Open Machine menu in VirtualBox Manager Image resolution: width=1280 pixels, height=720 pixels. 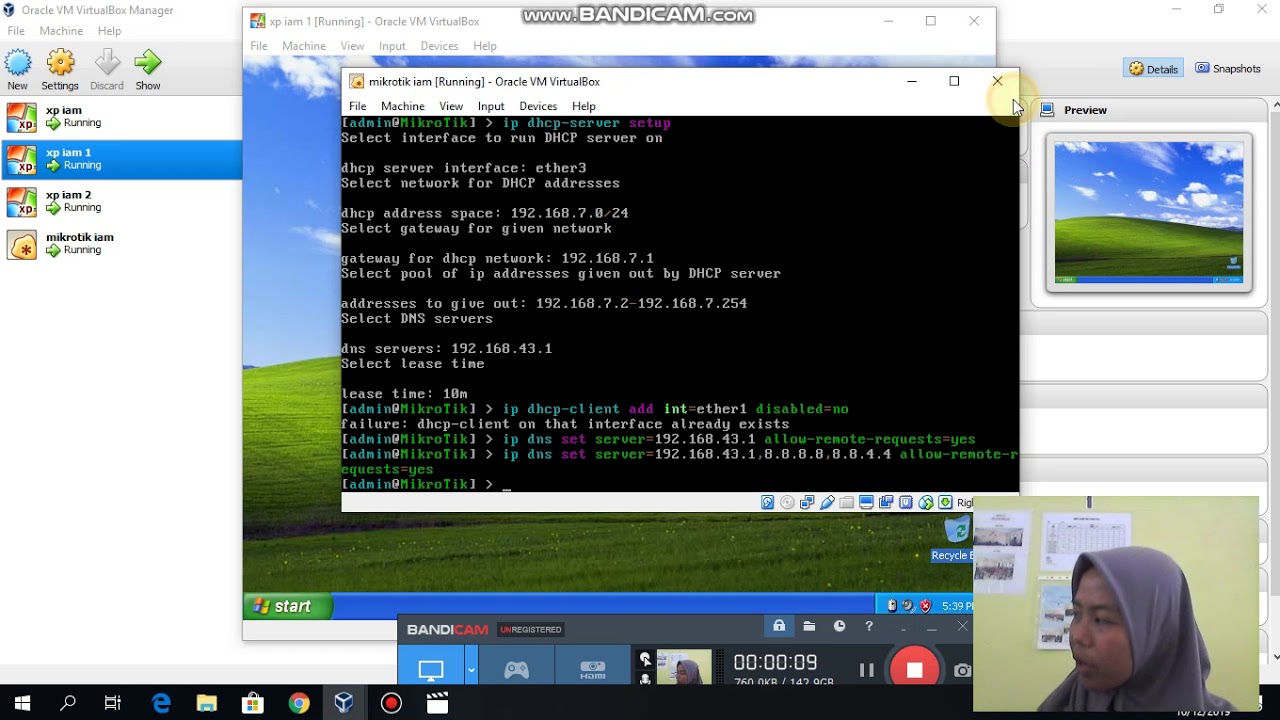pos(61,31)
